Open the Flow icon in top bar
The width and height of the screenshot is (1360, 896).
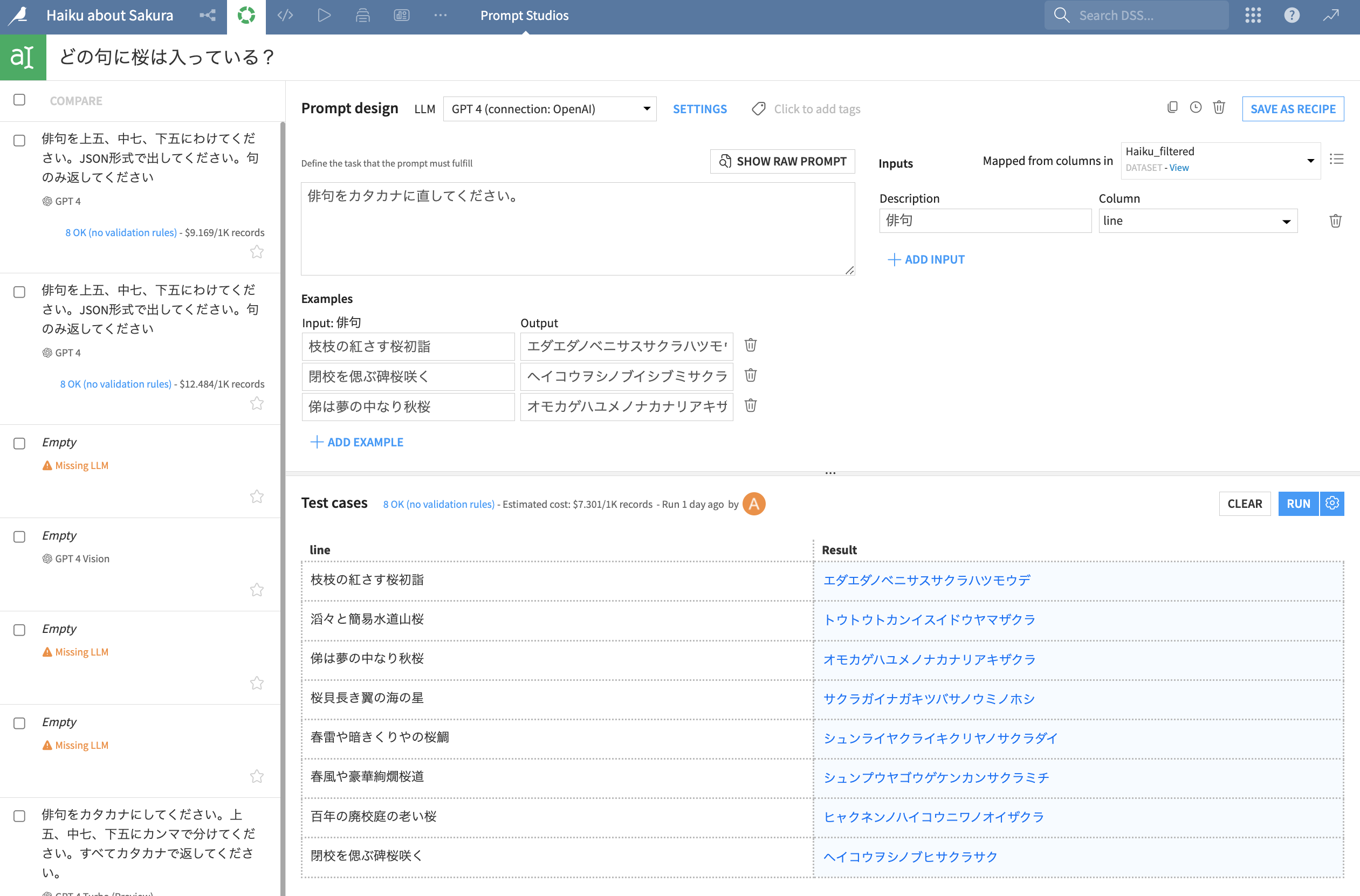pyautogui.click(x=208, y=16)
